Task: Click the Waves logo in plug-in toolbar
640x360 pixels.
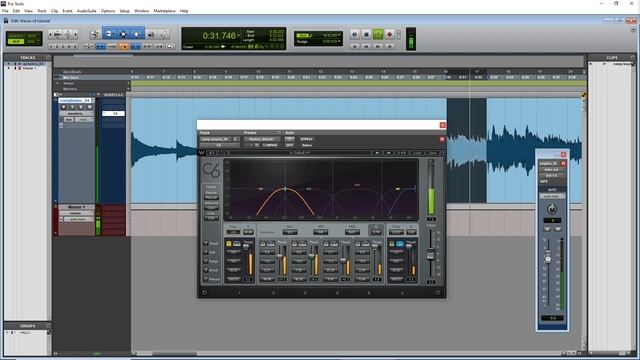Action: tap(202, 153)
